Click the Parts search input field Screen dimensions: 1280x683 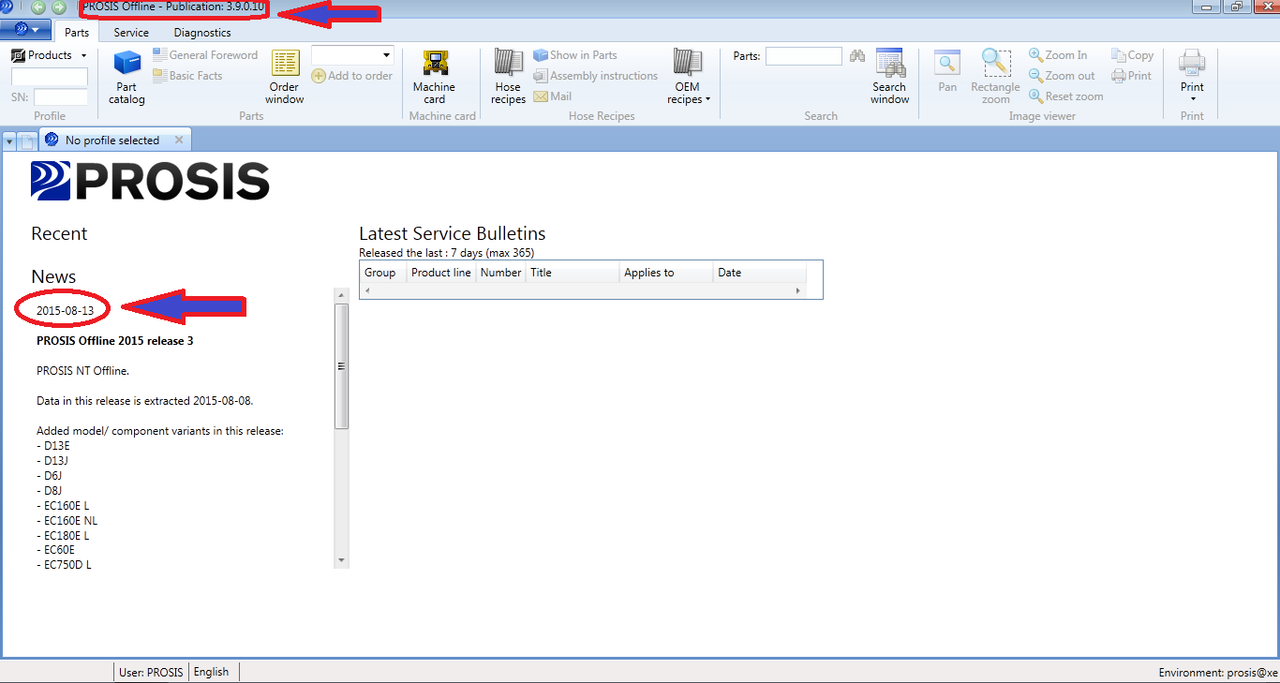coord(804,56)
